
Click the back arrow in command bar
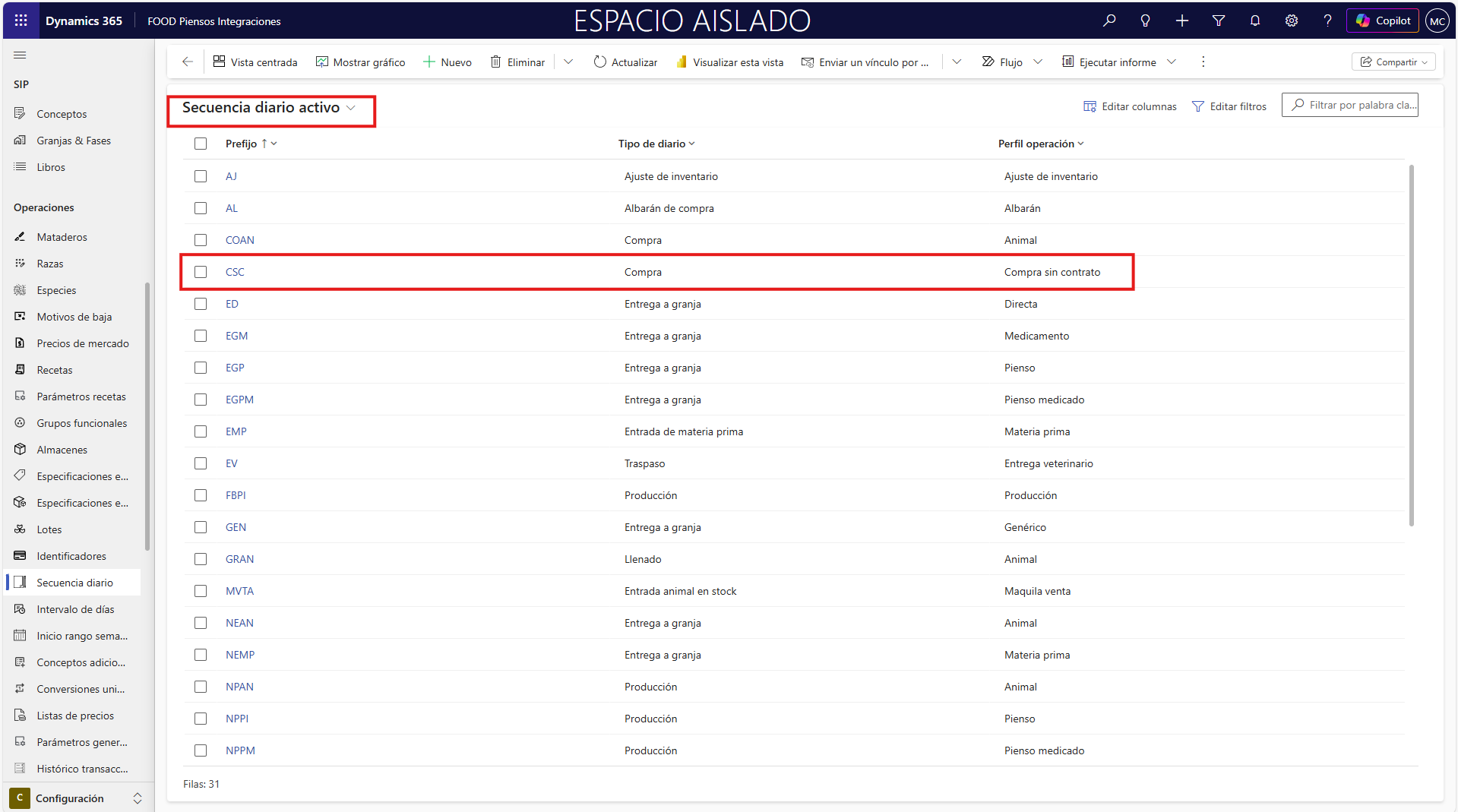[x=188, y=62]
